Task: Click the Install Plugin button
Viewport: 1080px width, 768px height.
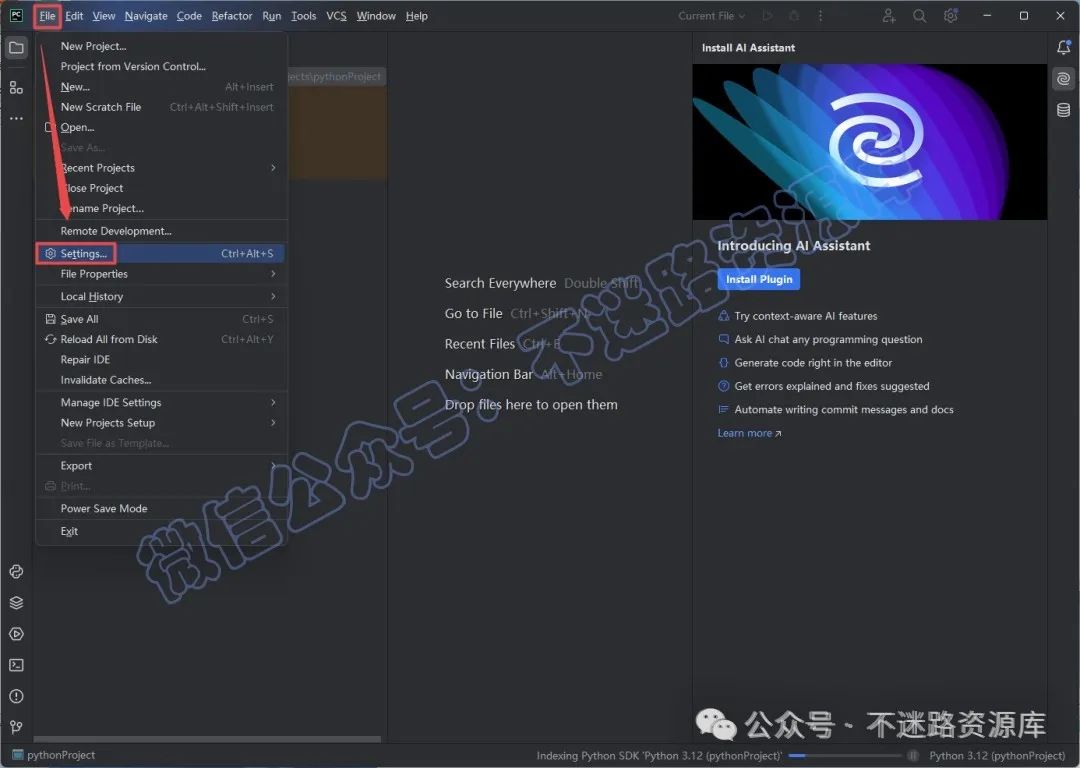Action: [x=758, y=280]
